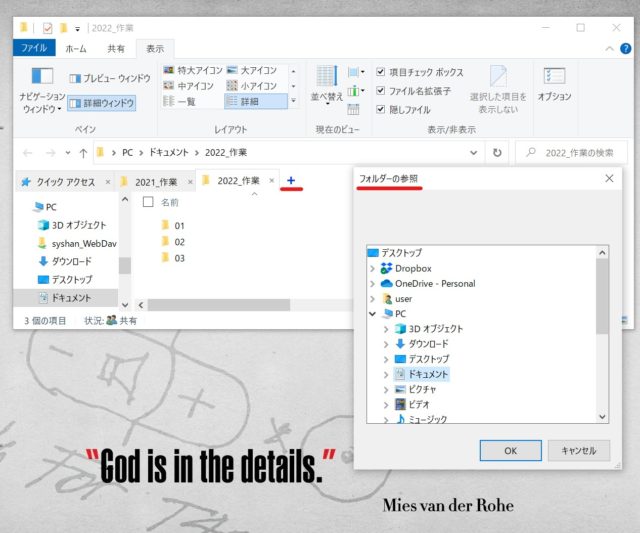Click the Cancel (キャンセル) button

578,450
